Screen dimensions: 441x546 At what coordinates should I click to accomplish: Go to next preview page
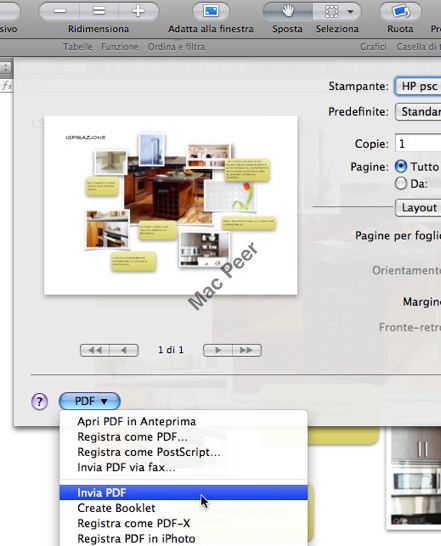218,350
